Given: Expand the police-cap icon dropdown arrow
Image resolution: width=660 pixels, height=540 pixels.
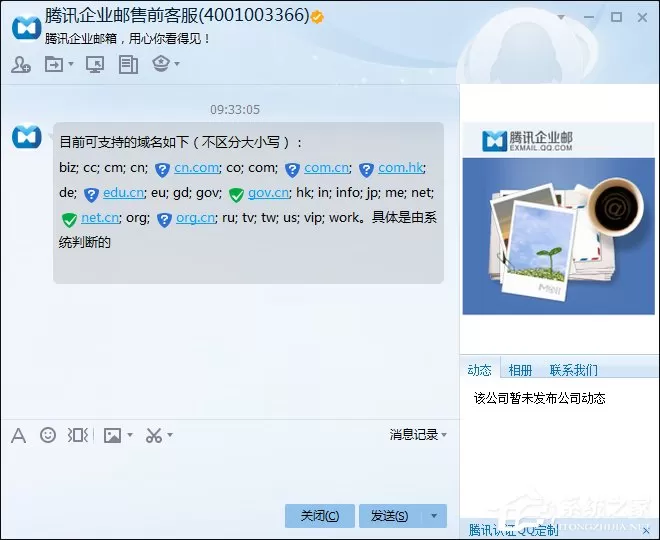Looking at the screenshot, I should click(x=177, y=64).
